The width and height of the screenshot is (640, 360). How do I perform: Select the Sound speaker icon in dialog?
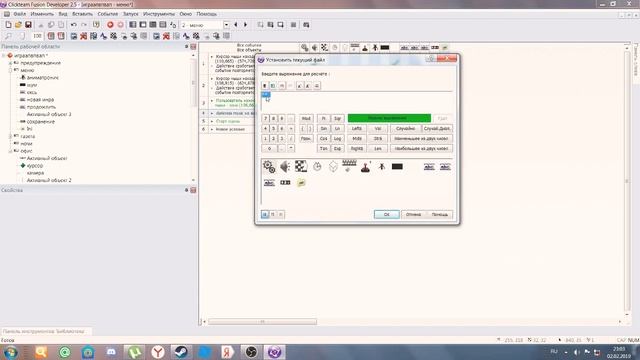tap(285, 167)
